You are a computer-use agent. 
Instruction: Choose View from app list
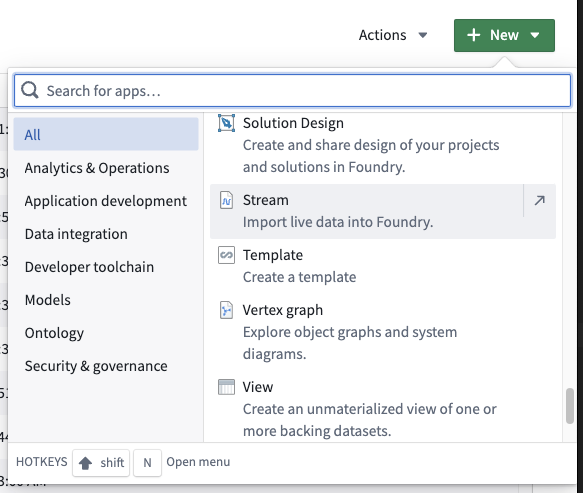[x=383, y=409]
